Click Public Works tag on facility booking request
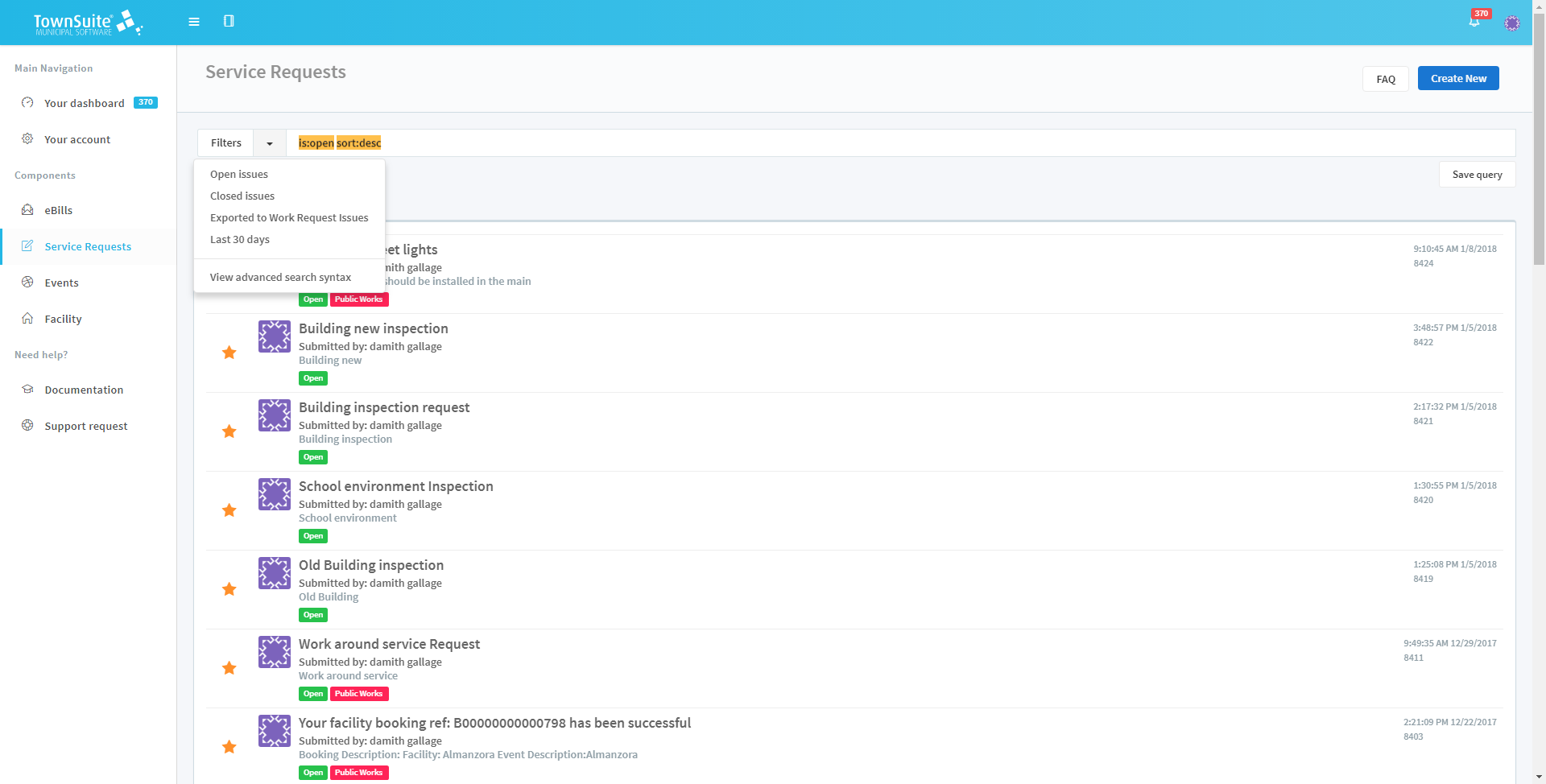Image resolution: width=1546 pixels, height=784 pixels. [359, 773]
